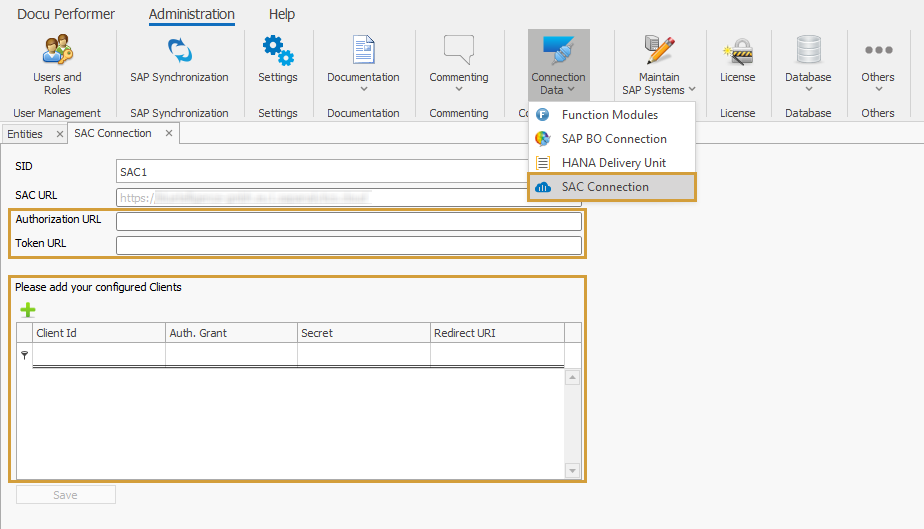924x529 pixels.
Task: Click SAC Connection in dropdown menu
Action: tap(604, 187)
